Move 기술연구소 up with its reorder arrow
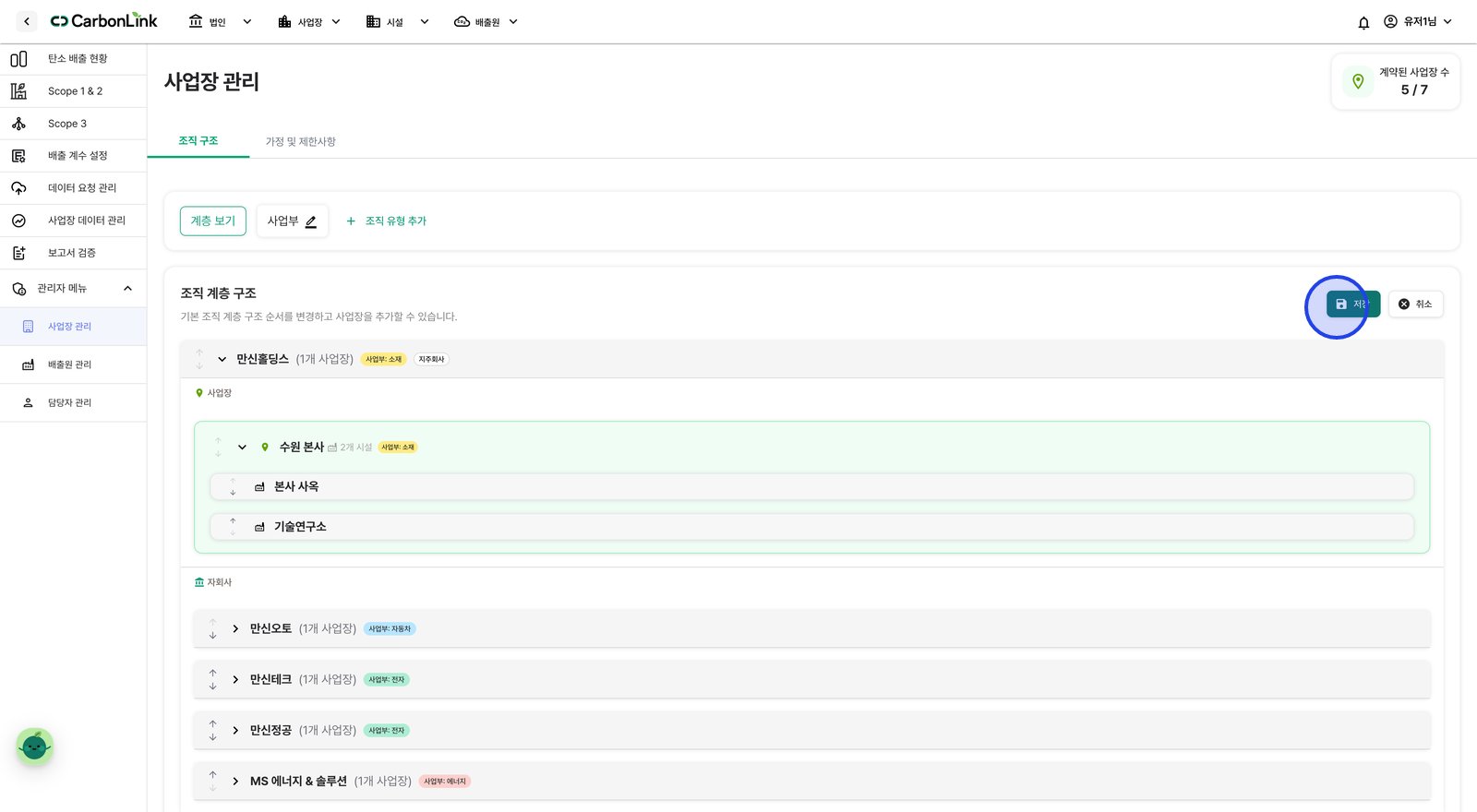Screen dimensions: 1477x812 tap(233, 520)
